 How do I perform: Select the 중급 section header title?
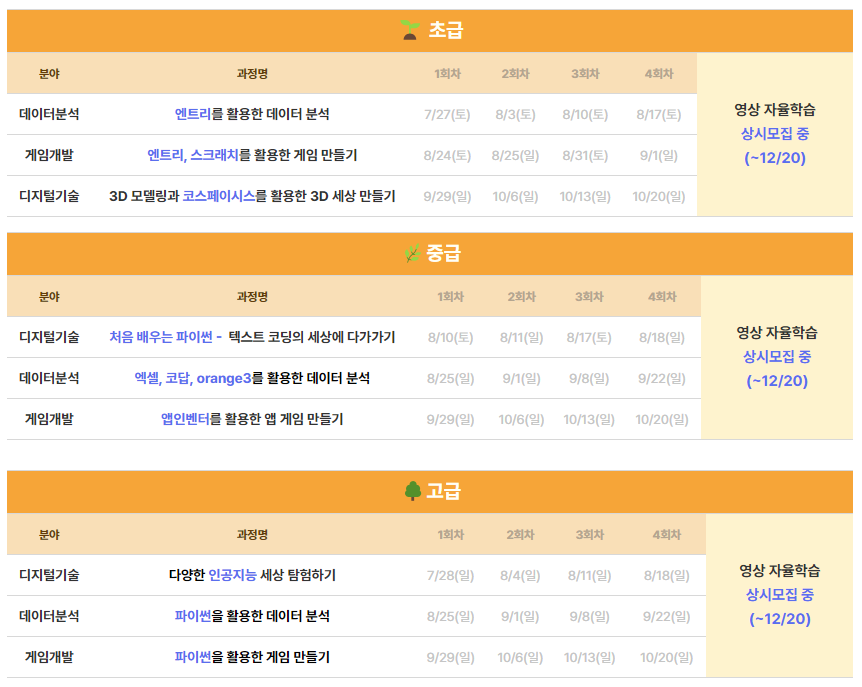tap(443, 253)
